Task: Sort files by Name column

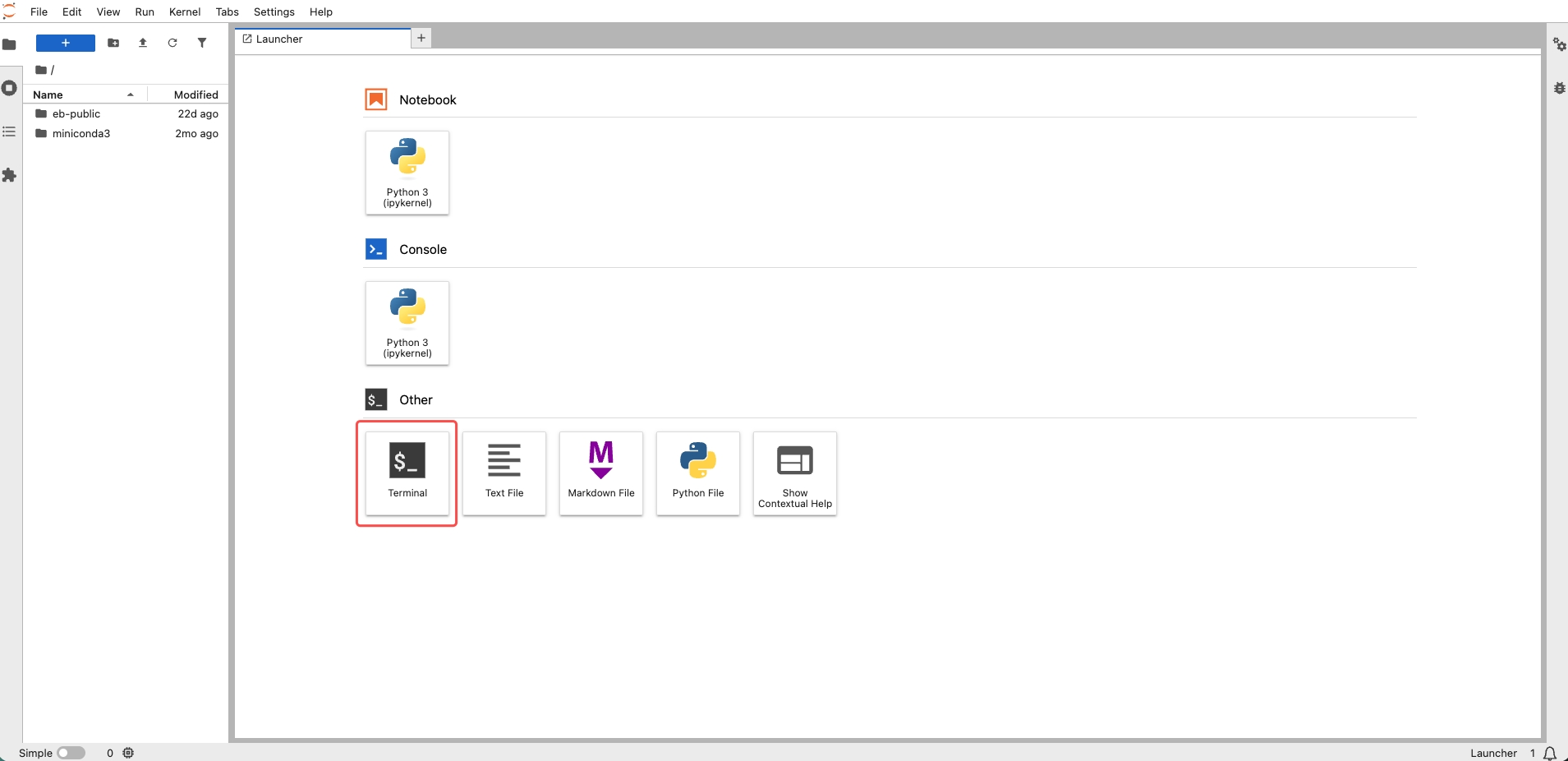Action: pyautogui.click(x=82, y=95)
